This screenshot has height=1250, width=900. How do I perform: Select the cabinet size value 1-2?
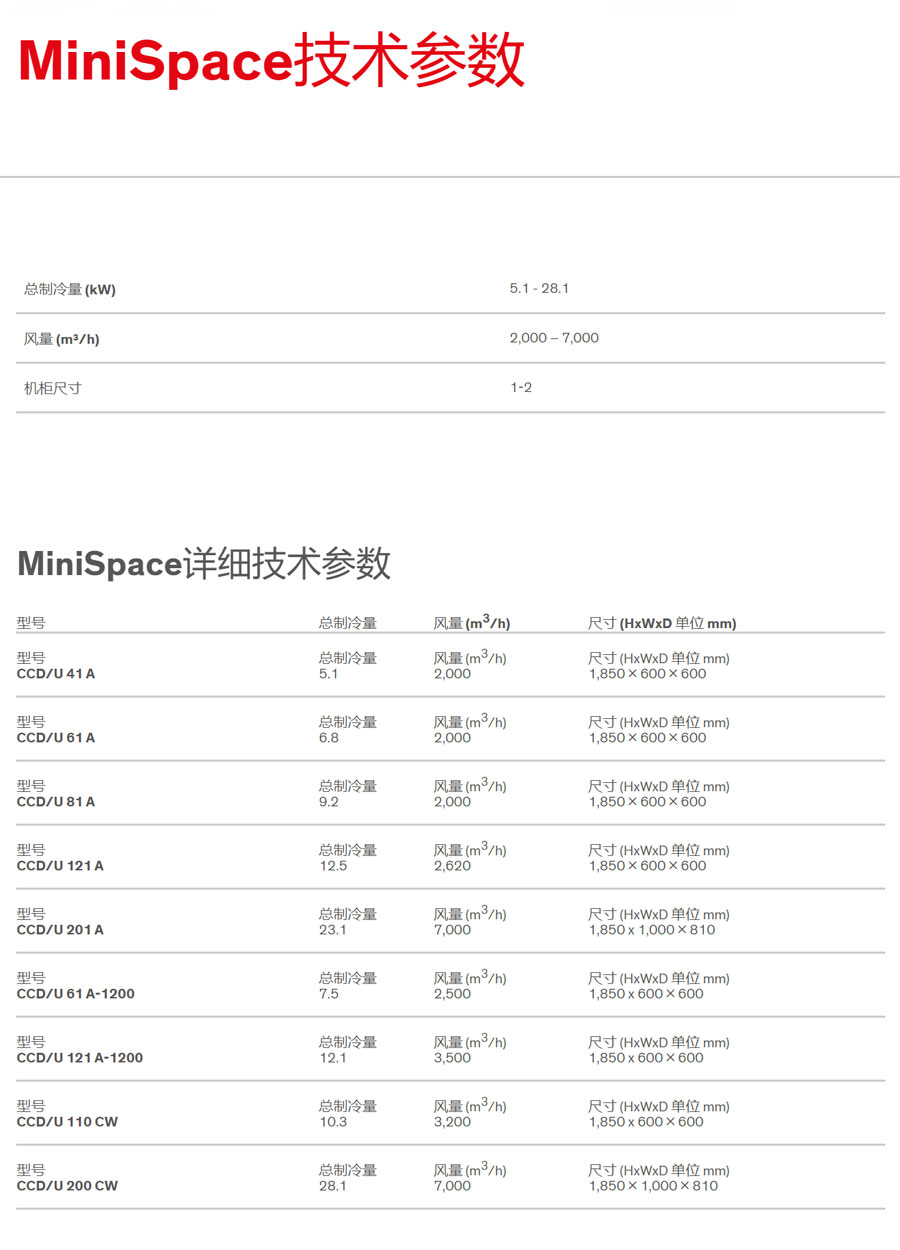[520, 387]
